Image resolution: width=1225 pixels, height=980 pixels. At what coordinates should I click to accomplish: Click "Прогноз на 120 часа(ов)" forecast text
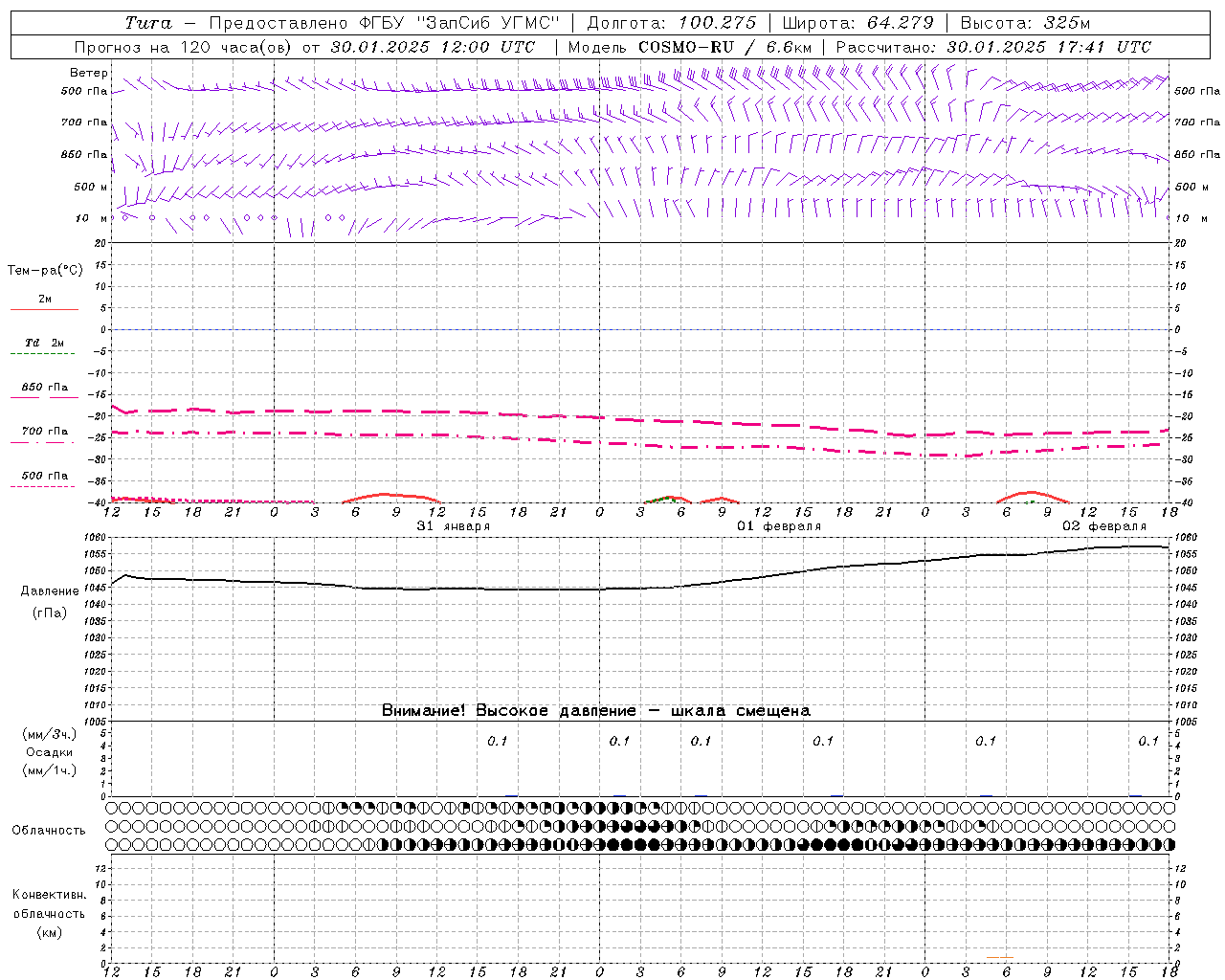183,47
